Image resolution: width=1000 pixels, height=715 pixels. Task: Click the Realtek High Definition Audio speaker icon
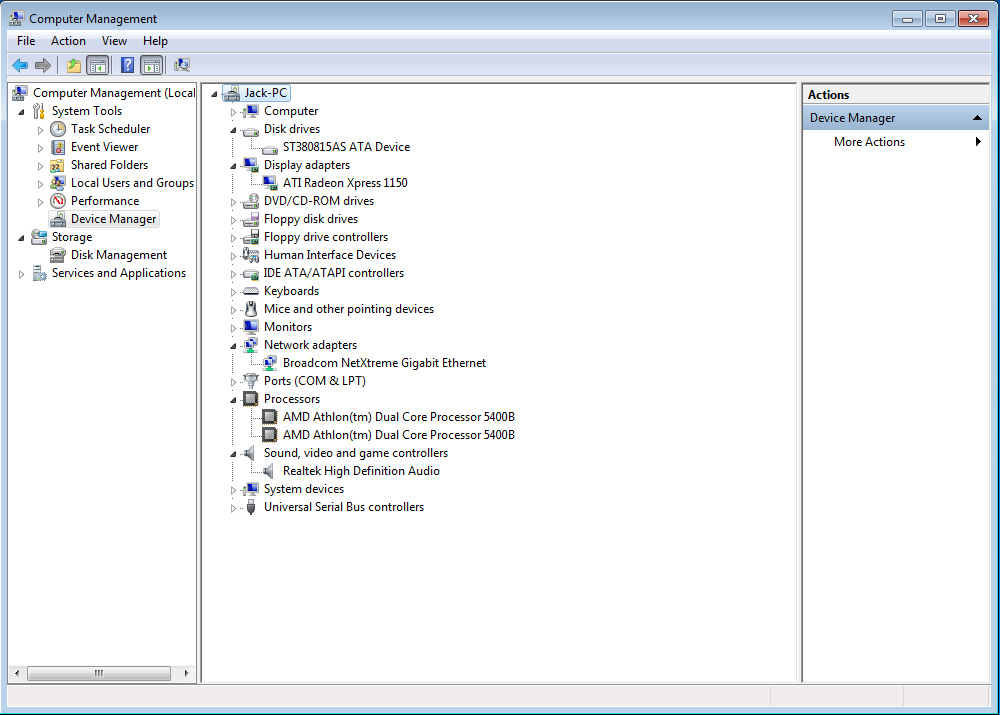pos(268,471)
